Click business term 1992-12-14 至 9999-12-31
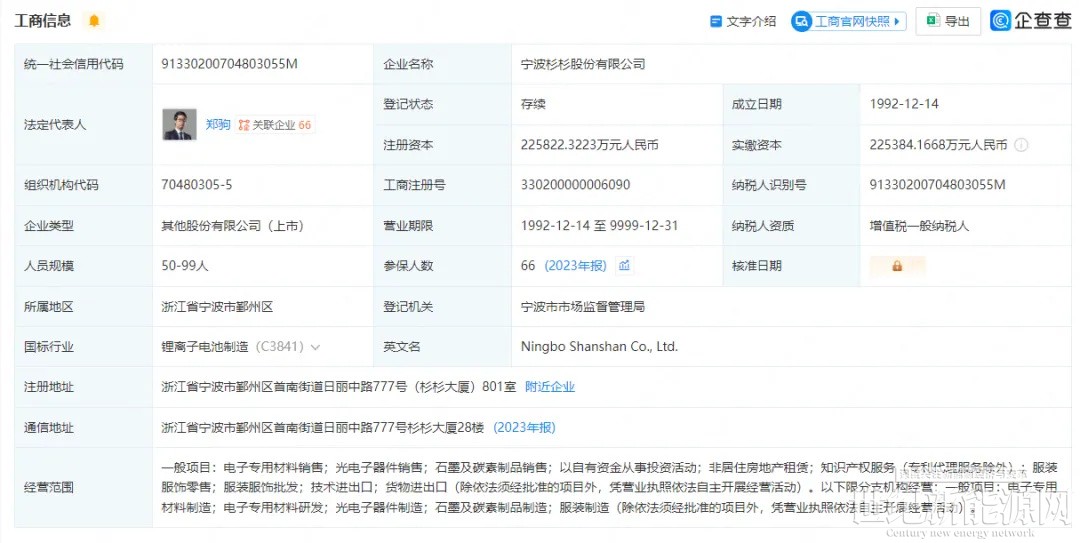This screenshot has height=543, width=1080. tap(599, 225)
